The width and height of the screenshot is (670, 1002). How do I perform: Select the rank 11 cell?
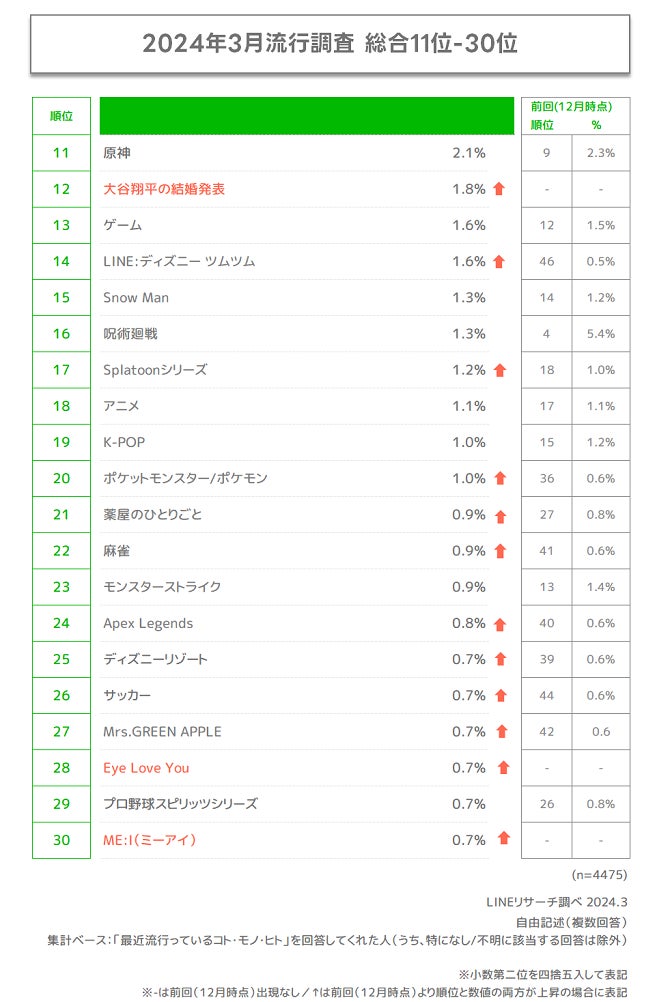(61, 153)
